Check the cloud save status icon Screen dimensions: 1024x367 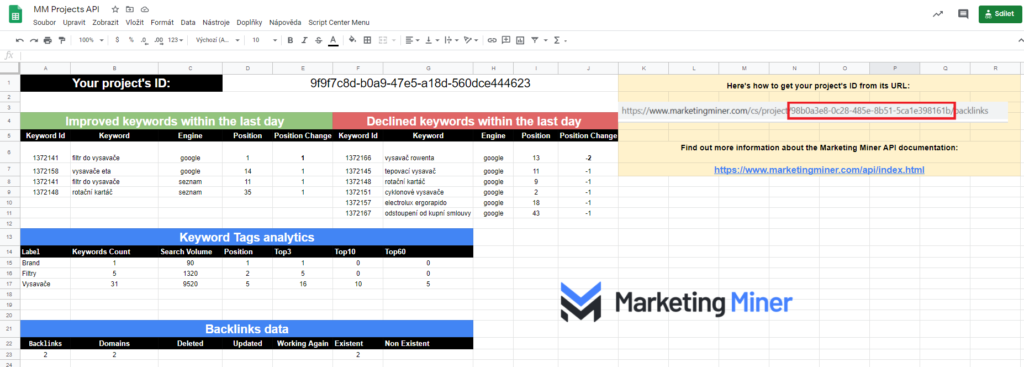144,10
